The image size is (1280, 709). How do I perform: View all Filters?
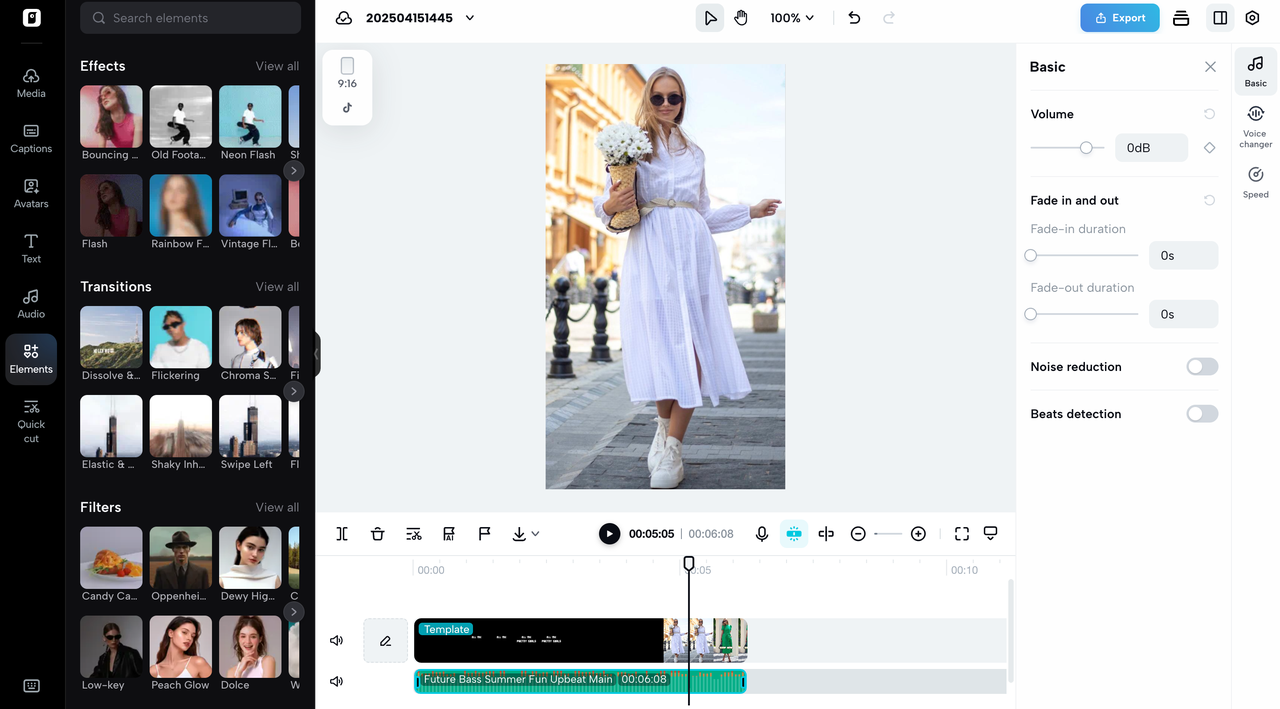[x=277, y=507]
